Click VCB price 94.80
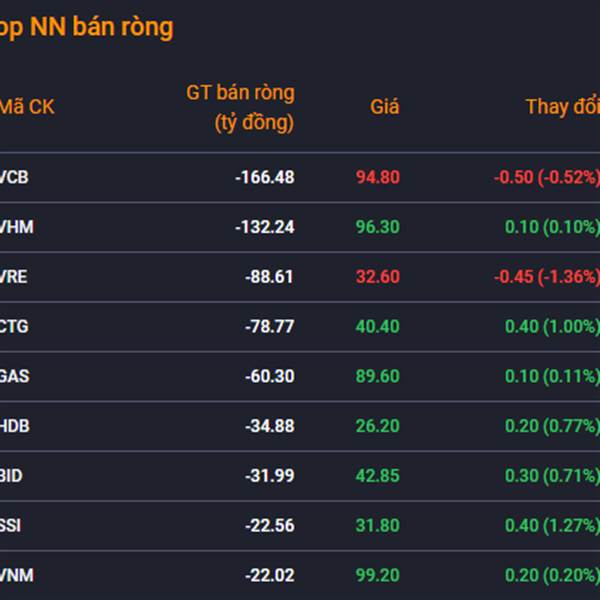600x600 pixels. point(378,177)
